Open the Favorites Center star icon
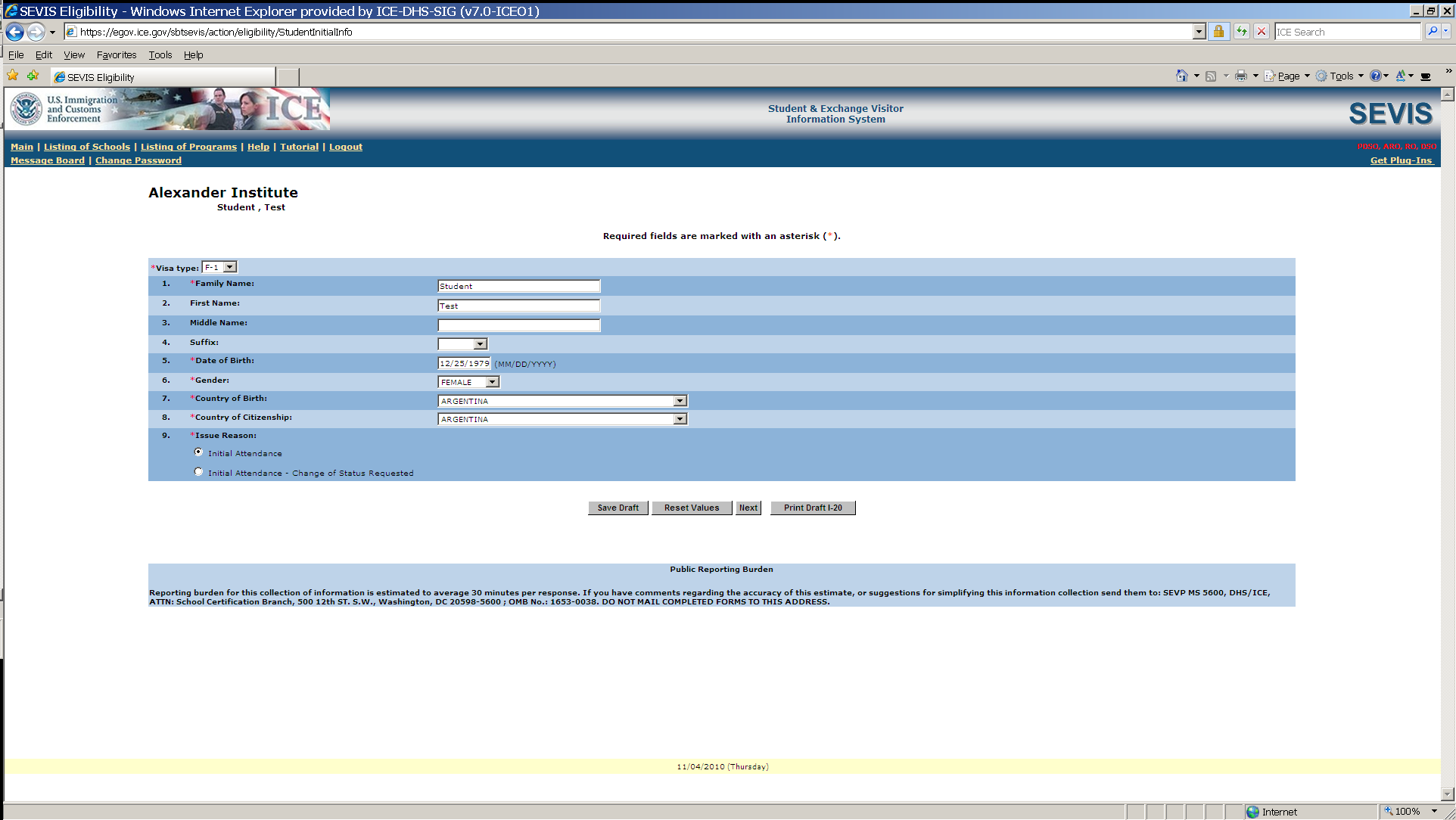 pos(13,76)
